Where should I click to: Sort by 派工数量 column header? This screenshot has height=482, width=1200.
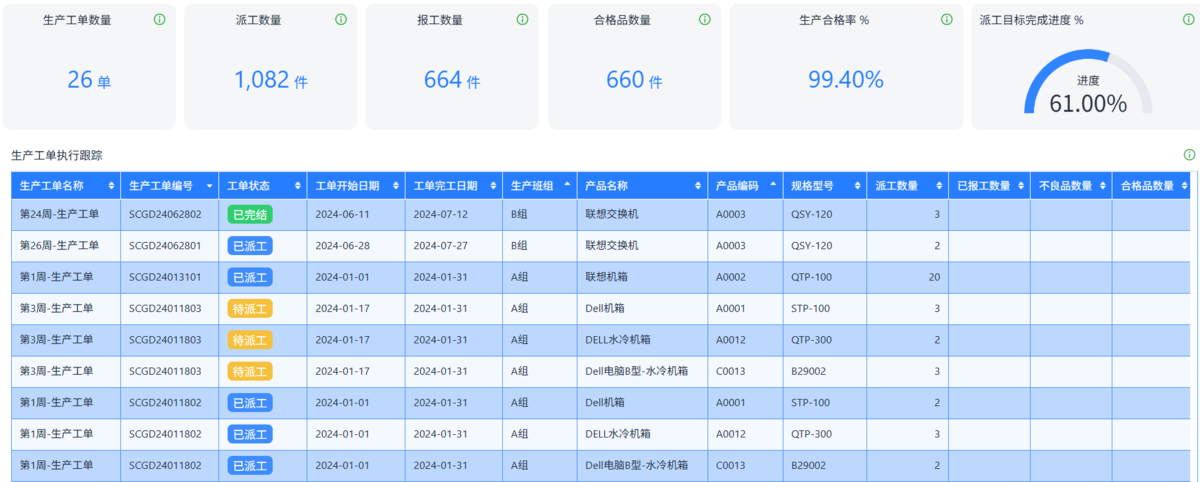click(x=938, y=186)
